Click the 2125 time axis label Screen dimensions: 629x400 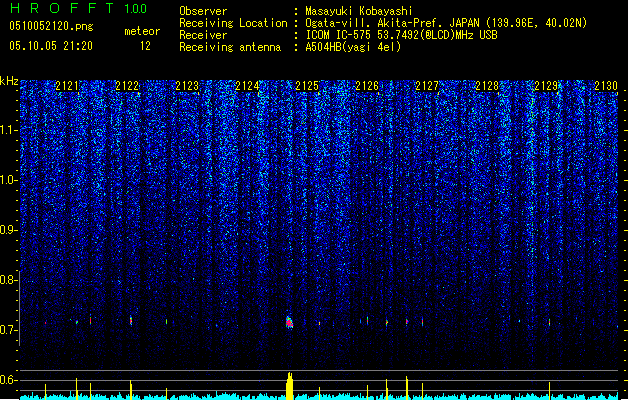click(x=307, y=86)
